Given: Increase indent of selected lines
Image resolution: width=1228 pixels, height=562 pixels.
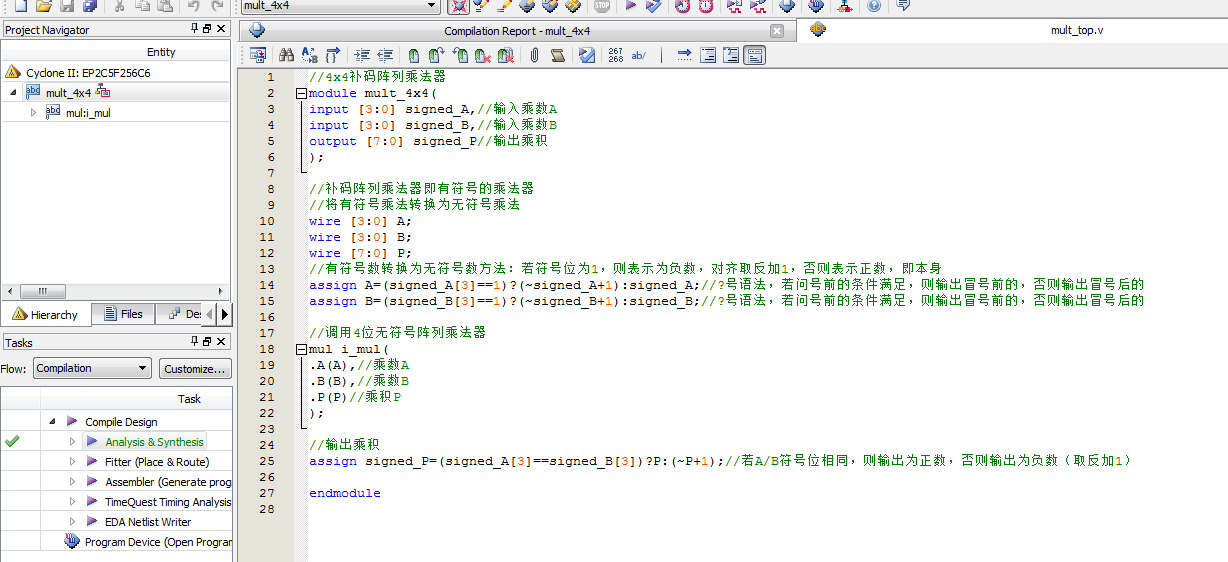Looking at the screenshot, I should (x=361, y=56).
